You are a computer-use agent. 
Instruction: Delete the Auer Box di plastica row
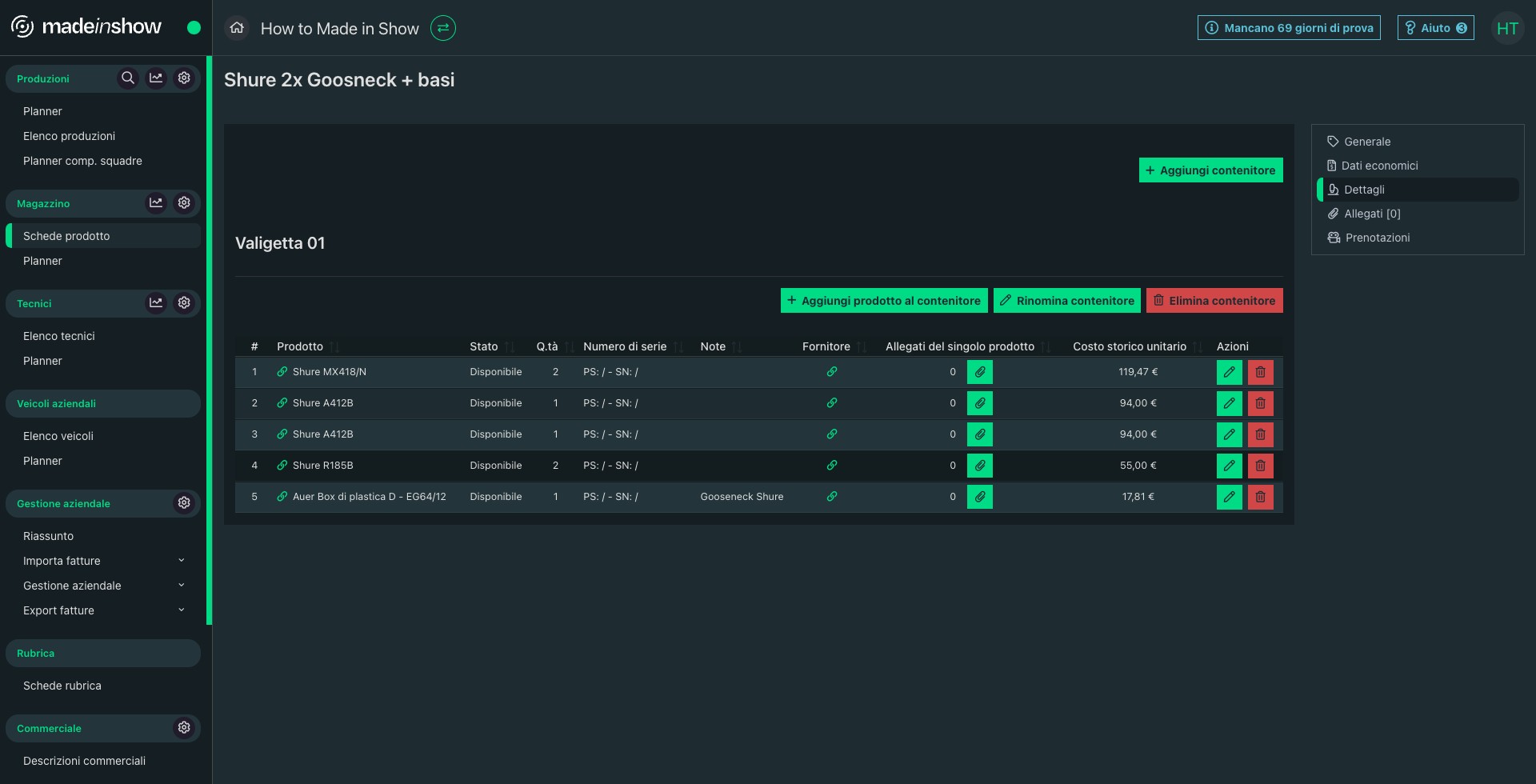pos(1261,497)
